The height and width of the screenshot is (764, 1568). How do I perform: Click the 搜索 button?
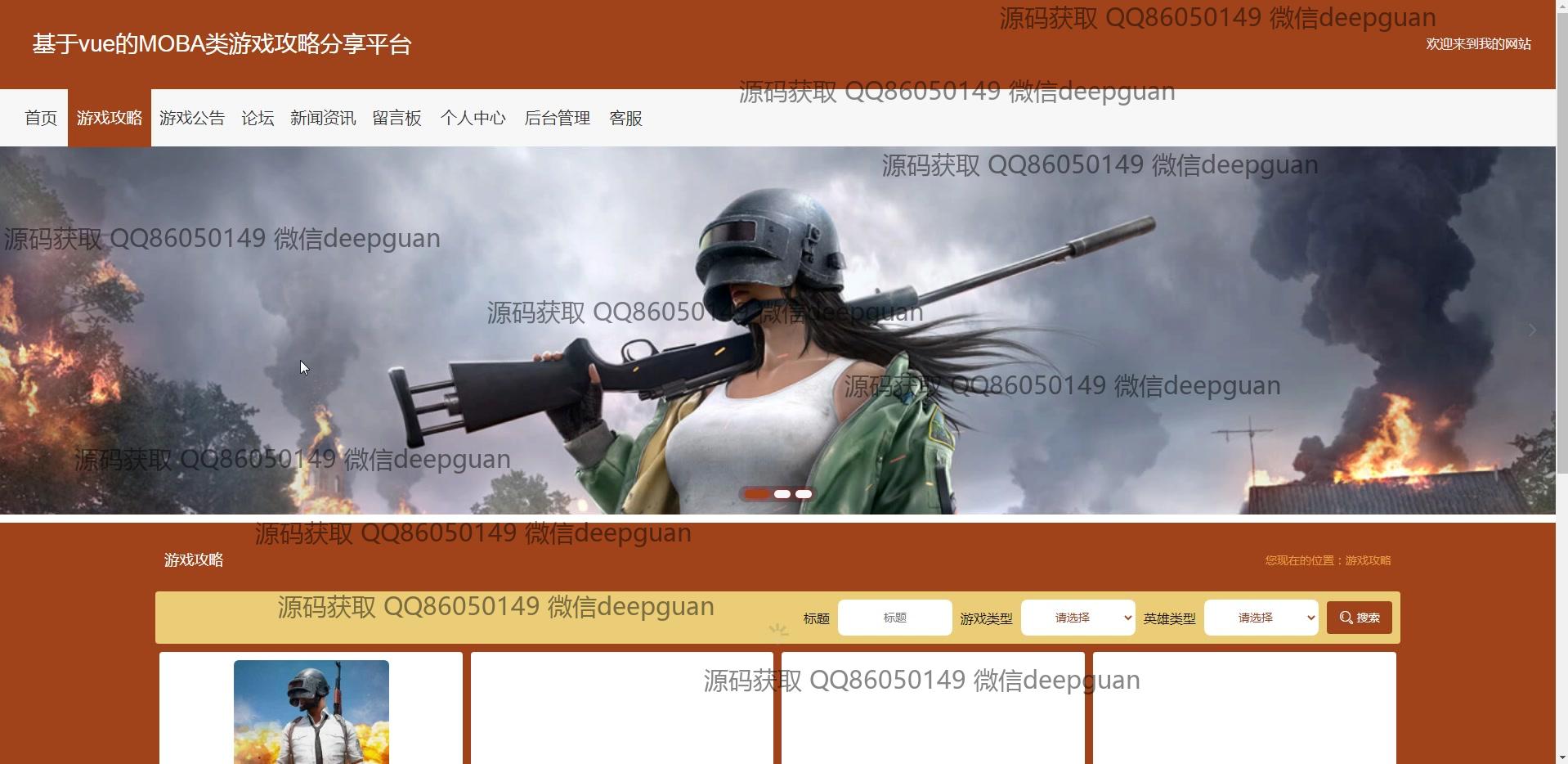pyautogui.click(x=1360, y=618)
